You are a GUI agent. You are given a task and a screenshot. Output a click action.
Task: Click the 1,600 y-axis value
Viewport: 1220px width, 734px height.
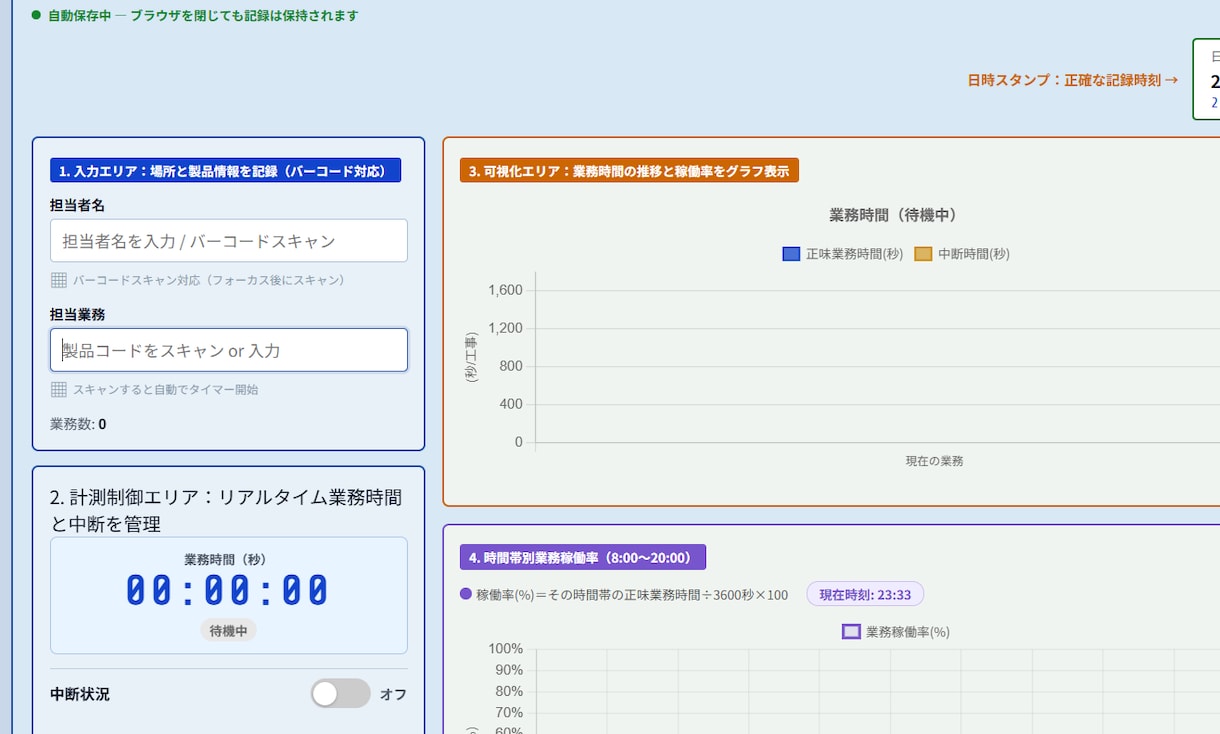click(505, 290)
